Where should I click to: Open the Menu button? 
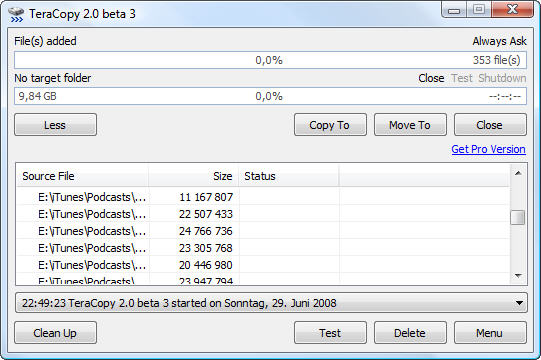[x=490, y=333]
